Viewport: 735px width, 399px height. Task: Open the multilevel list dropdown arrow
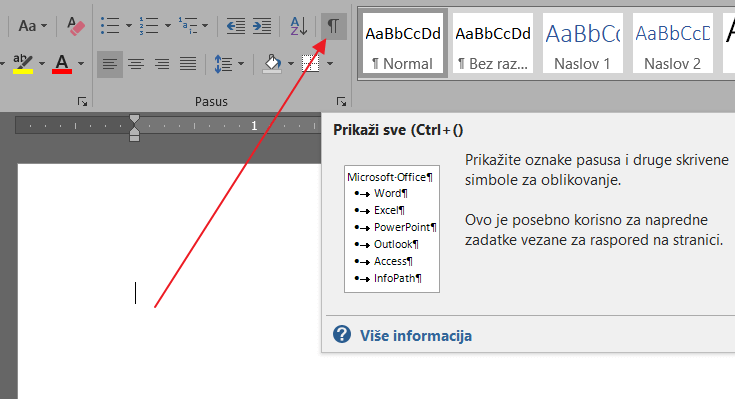205,26
